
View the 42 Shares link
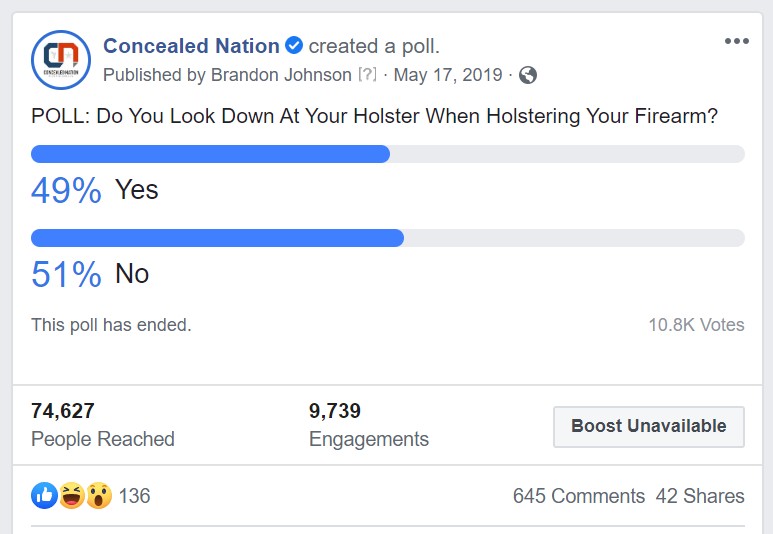point(700,496)
